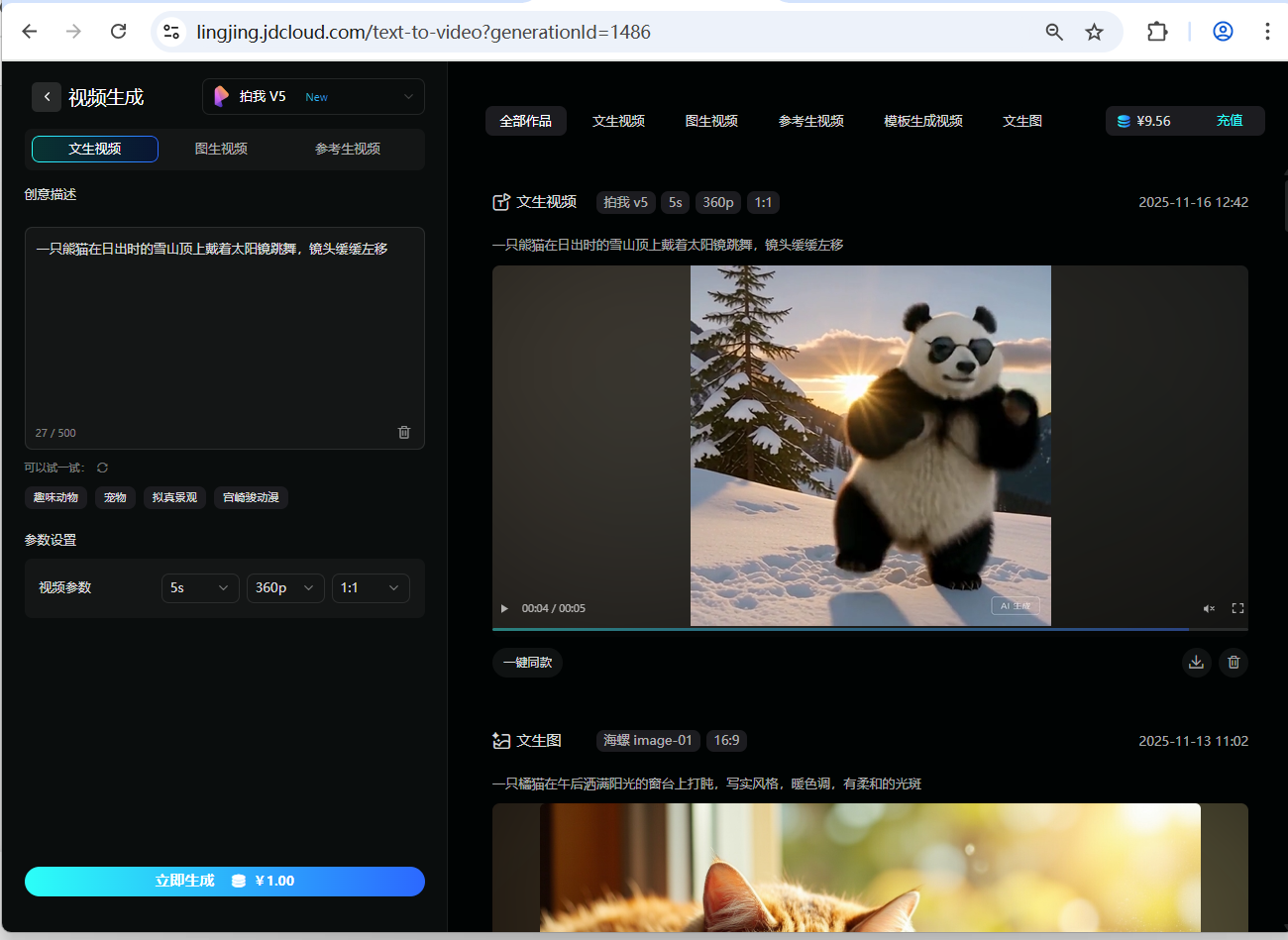Bookmark the page with the star icon
Viewport: 1288px width, 940px height.
[x=1094, y=31]
